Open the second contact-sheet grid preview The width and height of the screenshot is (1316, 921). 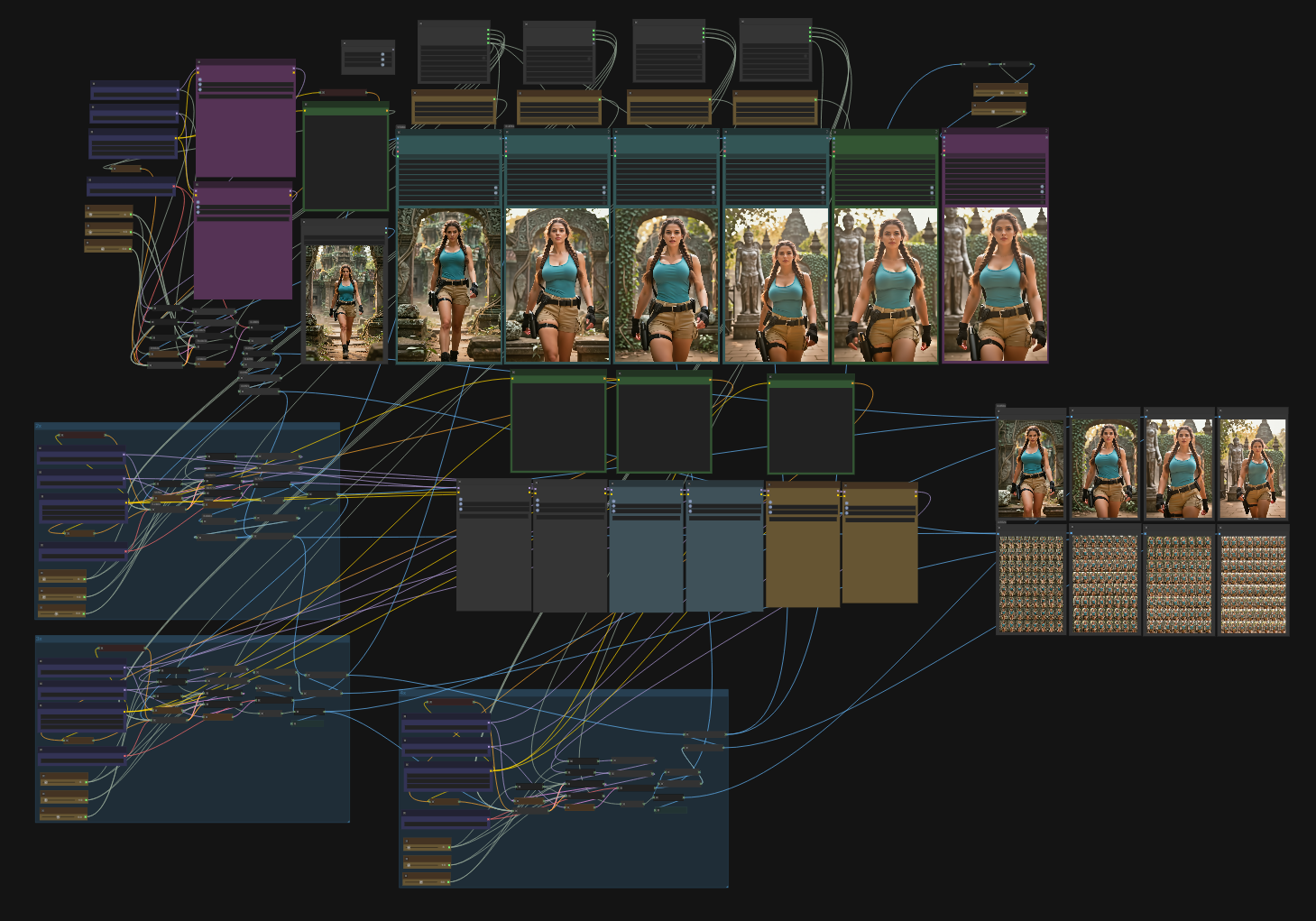1105,585
